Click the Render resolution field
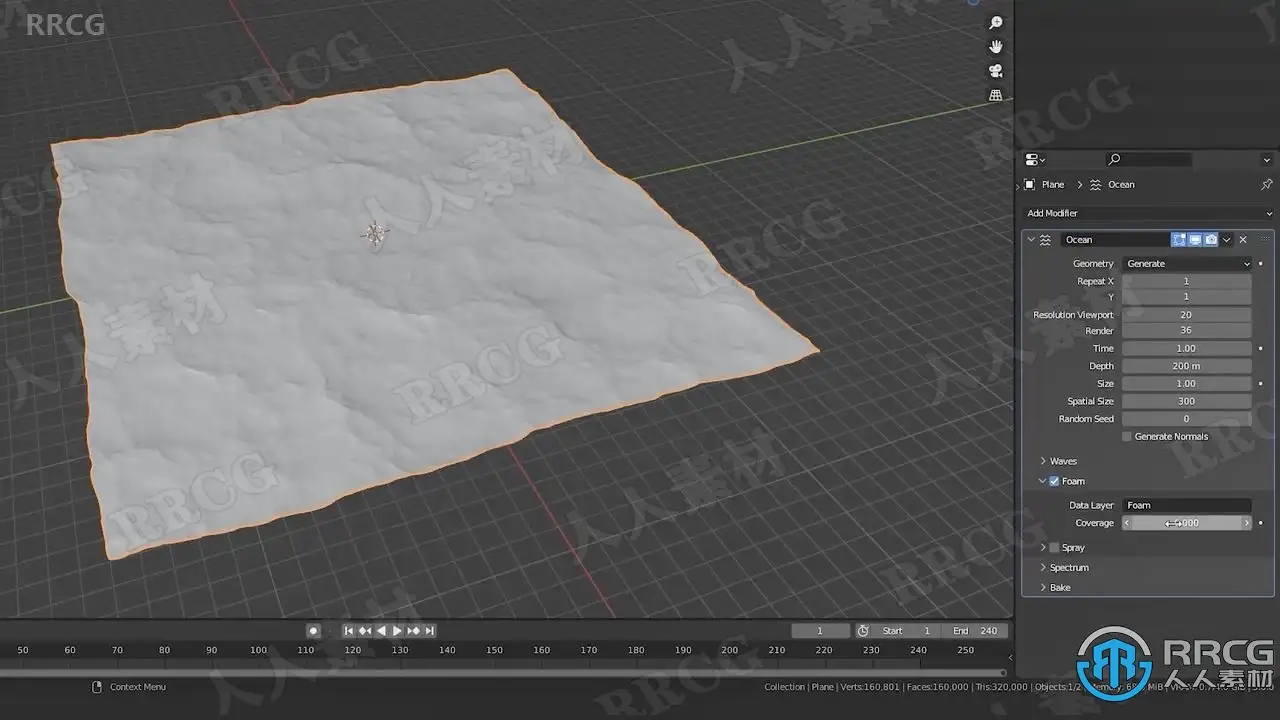Viewport: 1280px width, 720px height. [1187, 331]
